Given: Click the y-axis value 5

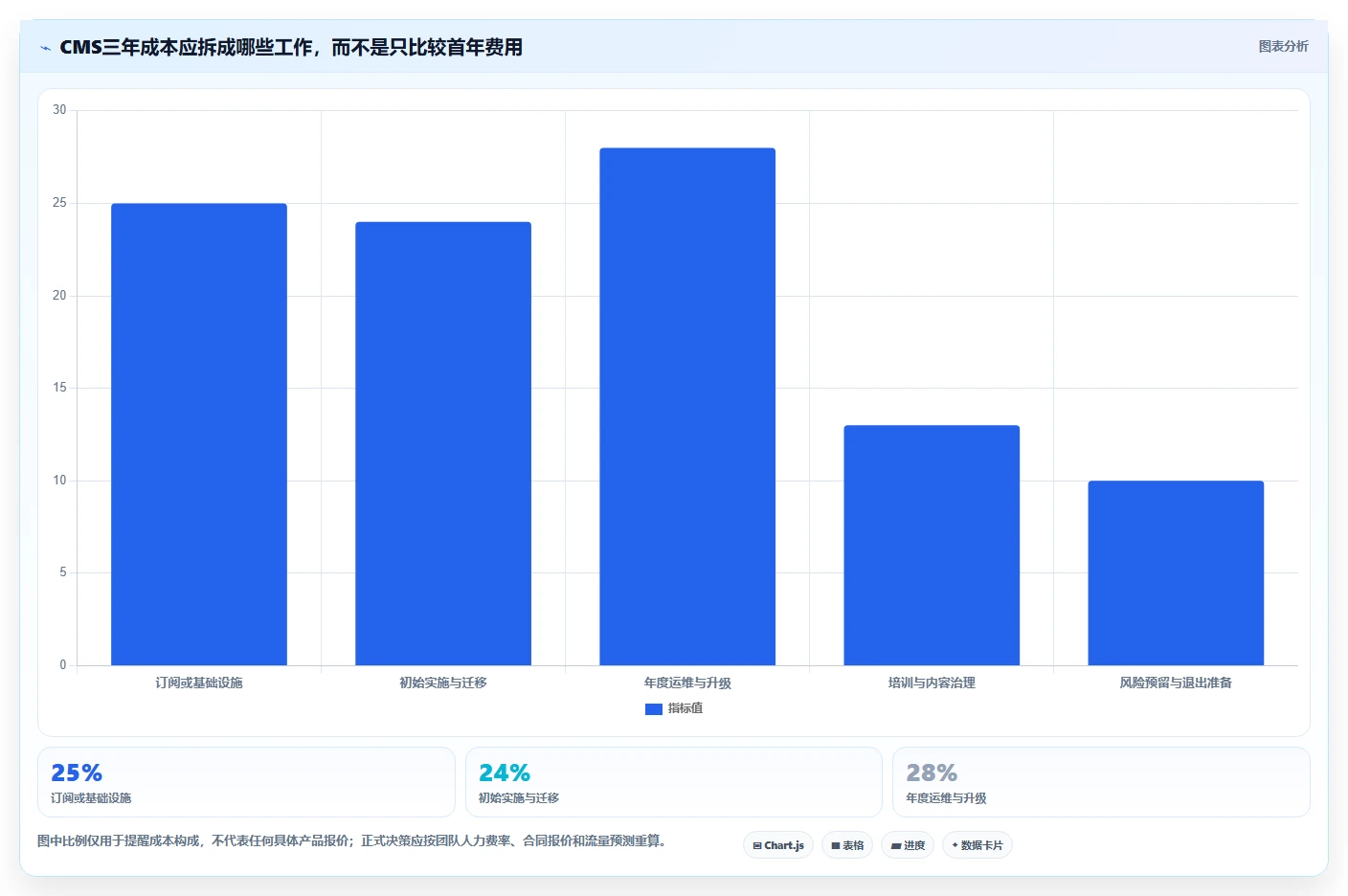Looking at the screenshot, I should [63, 572].
